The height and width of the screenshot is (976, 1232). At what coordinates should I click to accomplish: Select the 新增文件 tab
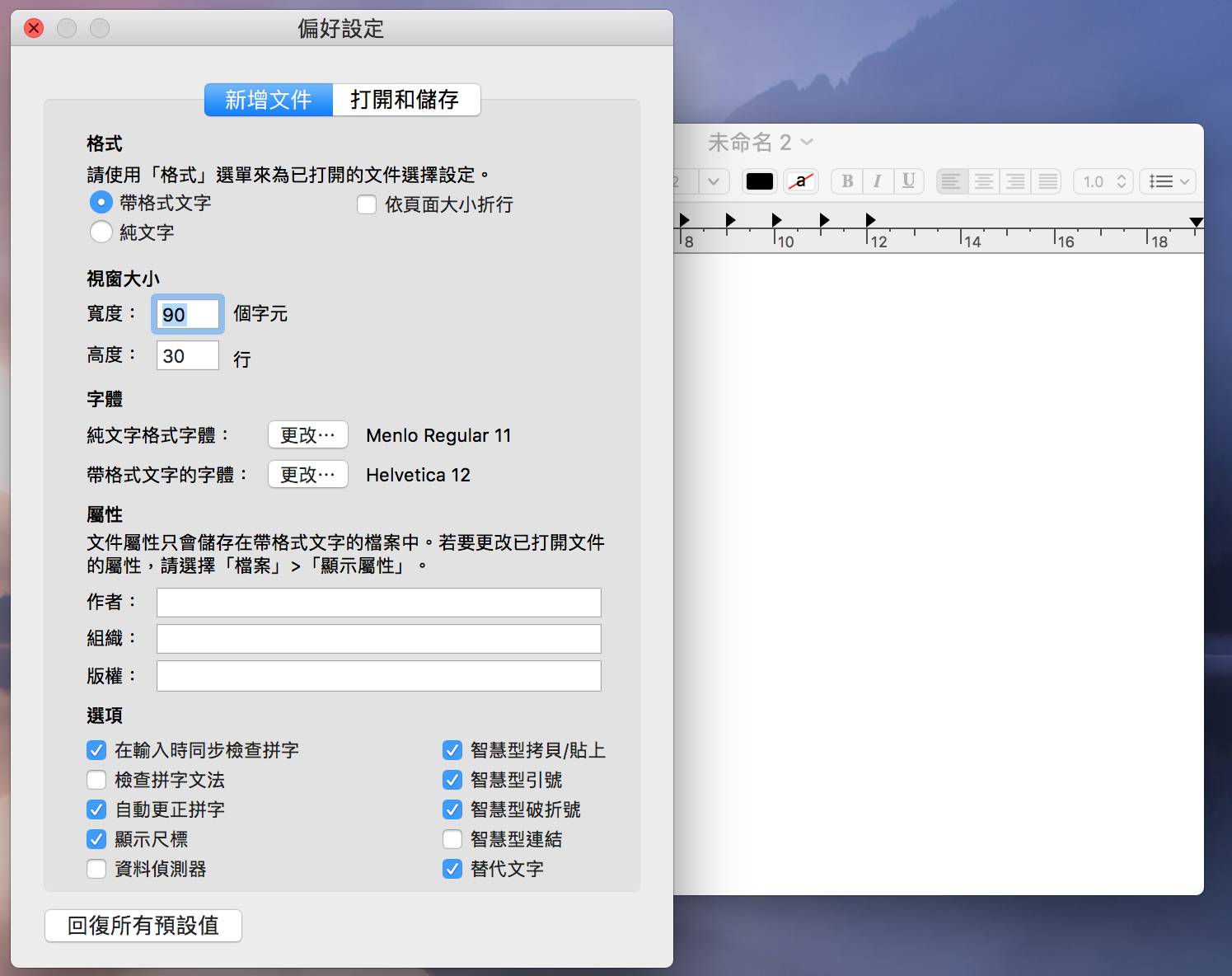(269, 100)
